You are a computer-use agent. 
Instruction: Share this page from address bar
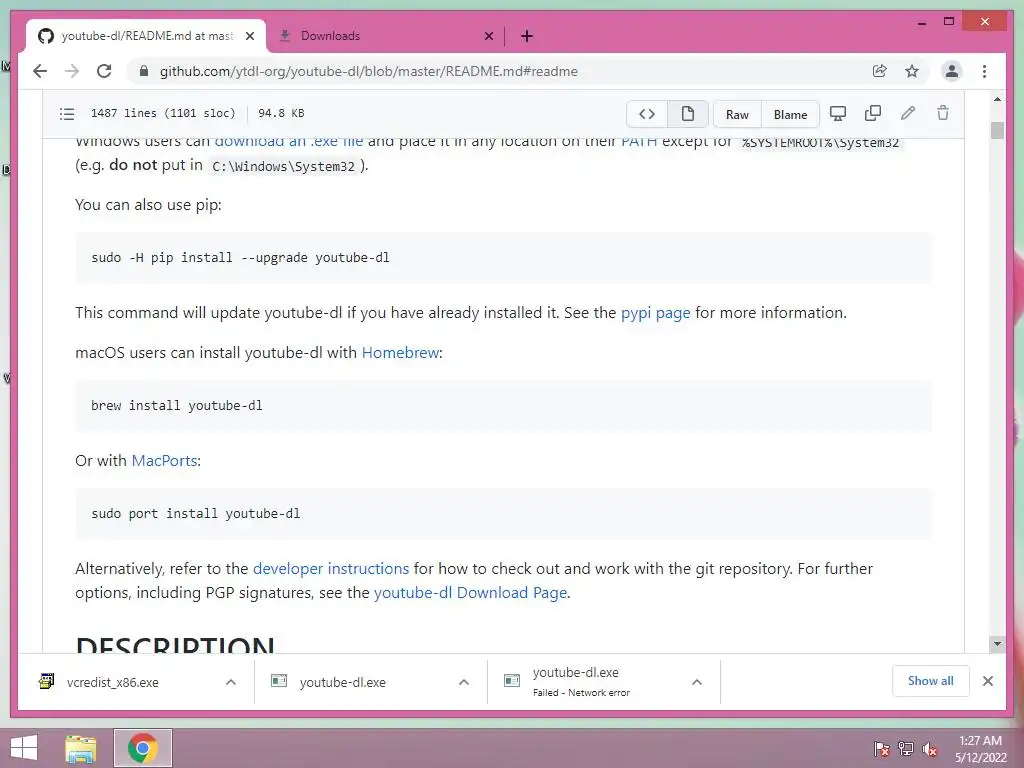[880, 71]
